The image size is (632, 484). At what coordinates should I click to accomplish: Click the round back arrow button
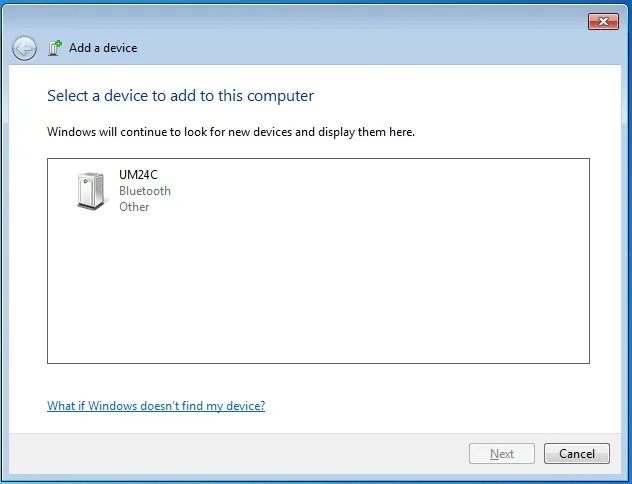[x=24, y=48]
